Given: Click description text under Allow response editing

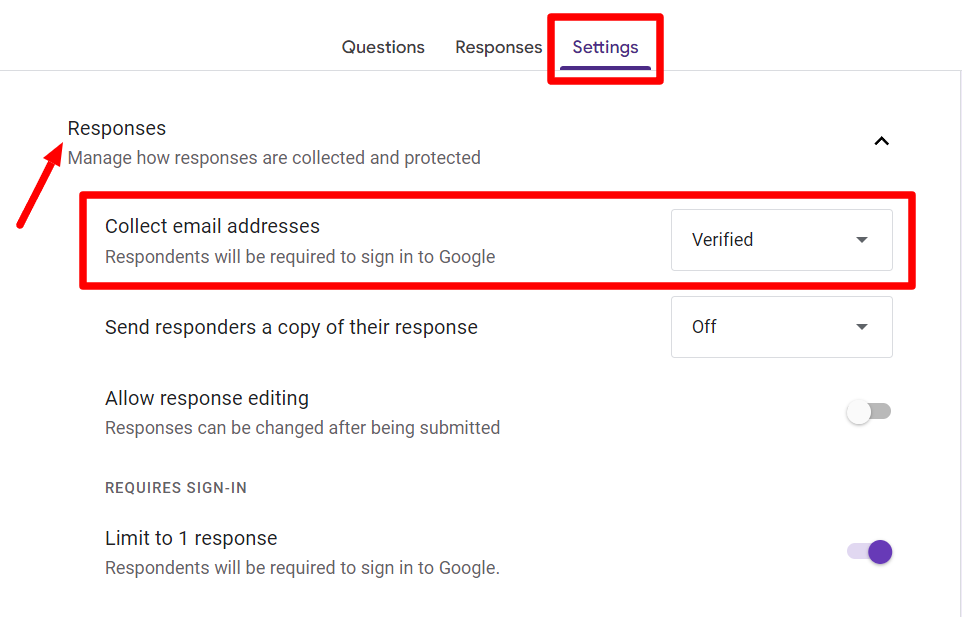Looking at the screenshot, I should (x=302, y=428).
